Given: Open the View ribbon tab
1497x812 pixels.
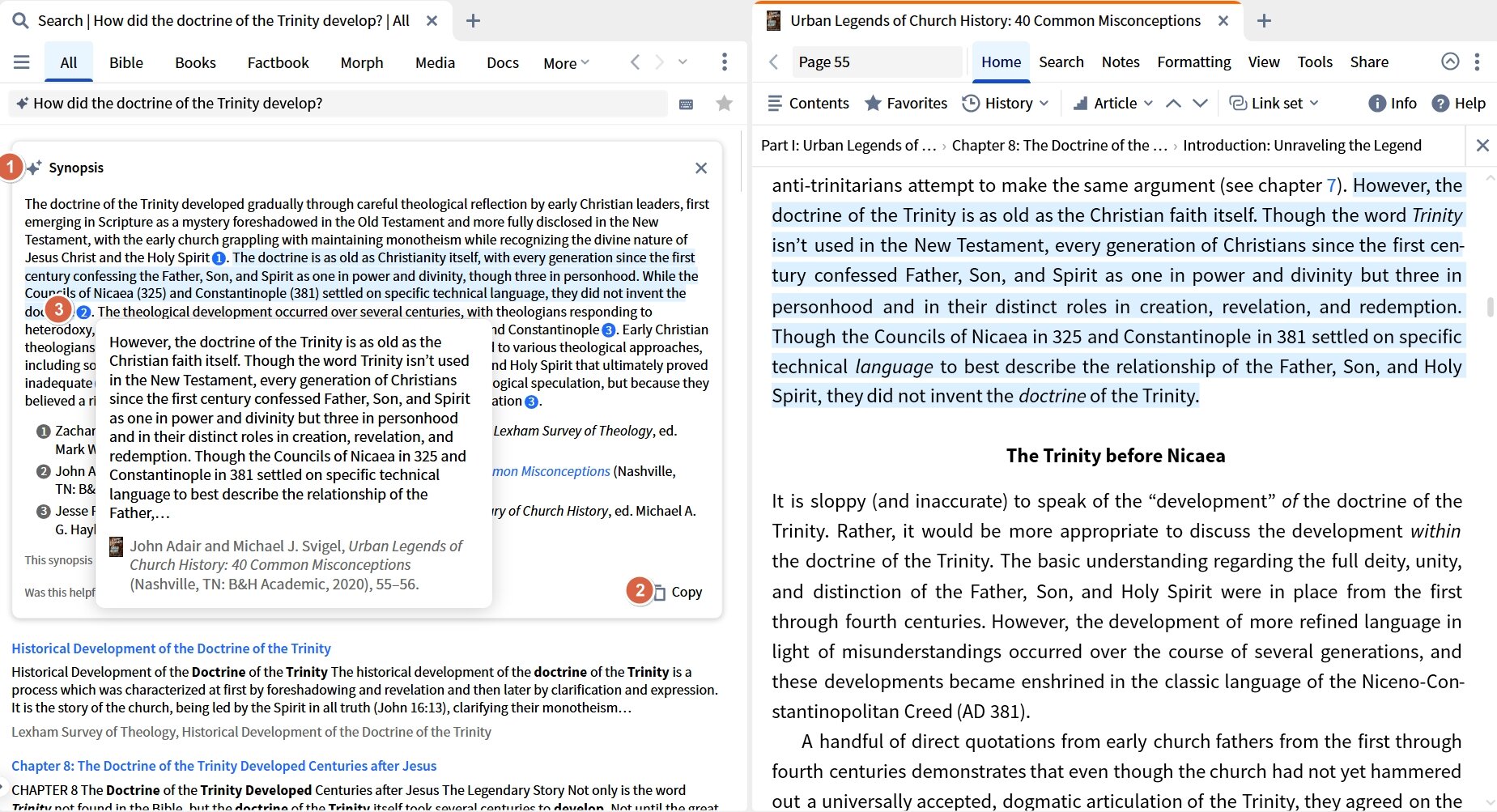Looking at the screenshot, I should click(x=1263, y=62).
